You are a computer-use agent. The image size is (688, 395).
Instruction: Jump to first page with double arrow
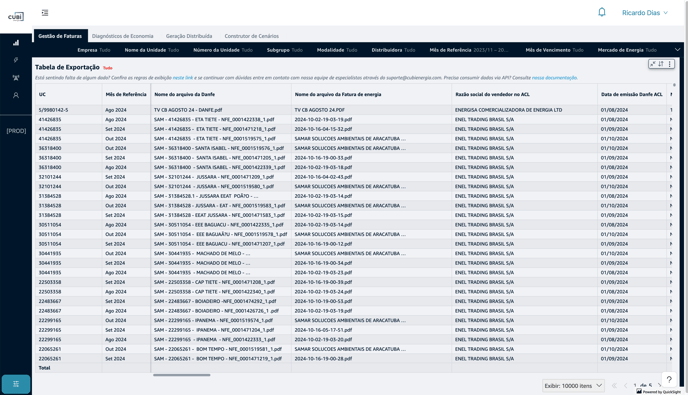point(614,385)
